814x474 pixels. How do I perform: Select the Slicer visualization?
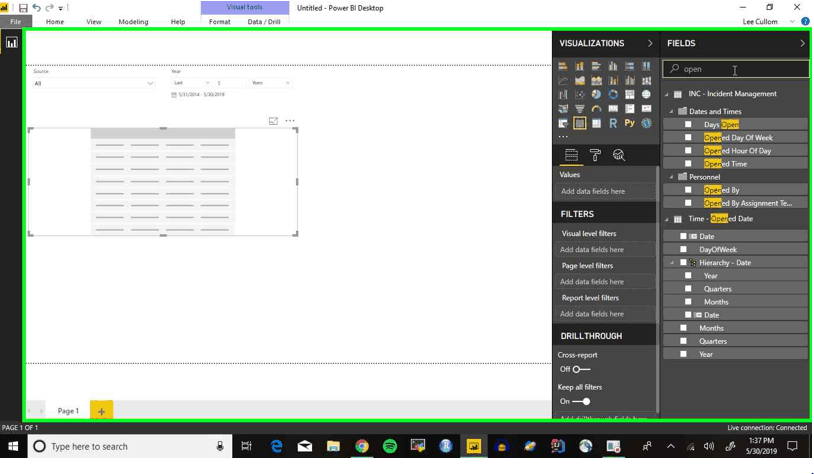coord(563,123)
